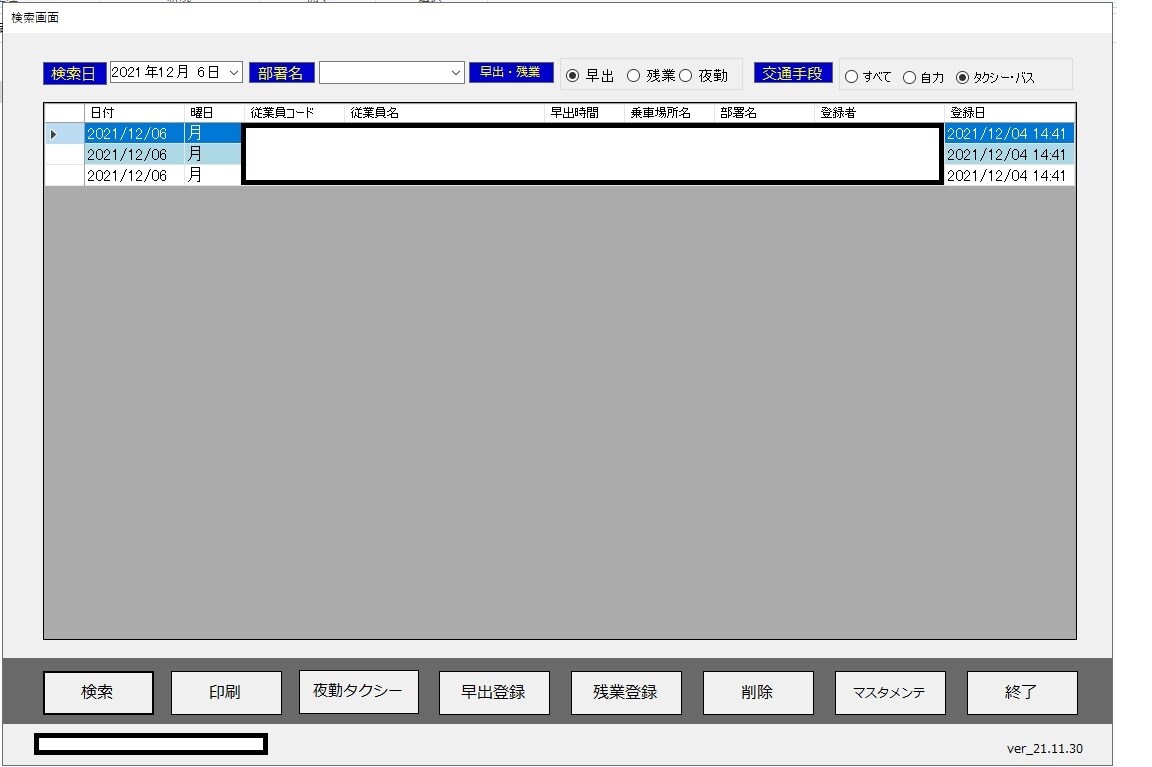1152x767 pixels.
Task: Click the 乗車場所名 column header
Action: tap(669, 112)
